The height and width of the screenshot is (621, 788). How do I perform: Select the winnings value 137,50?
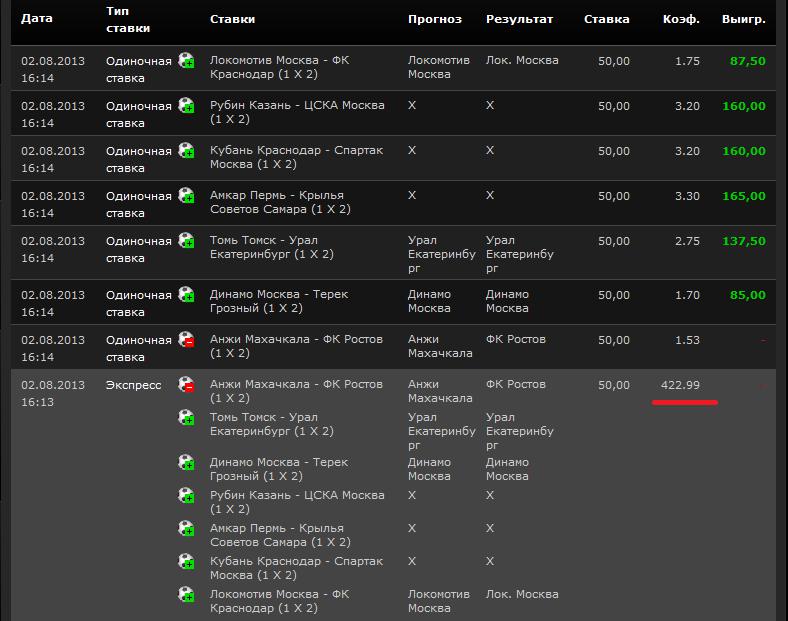click(x=744, y=241)
